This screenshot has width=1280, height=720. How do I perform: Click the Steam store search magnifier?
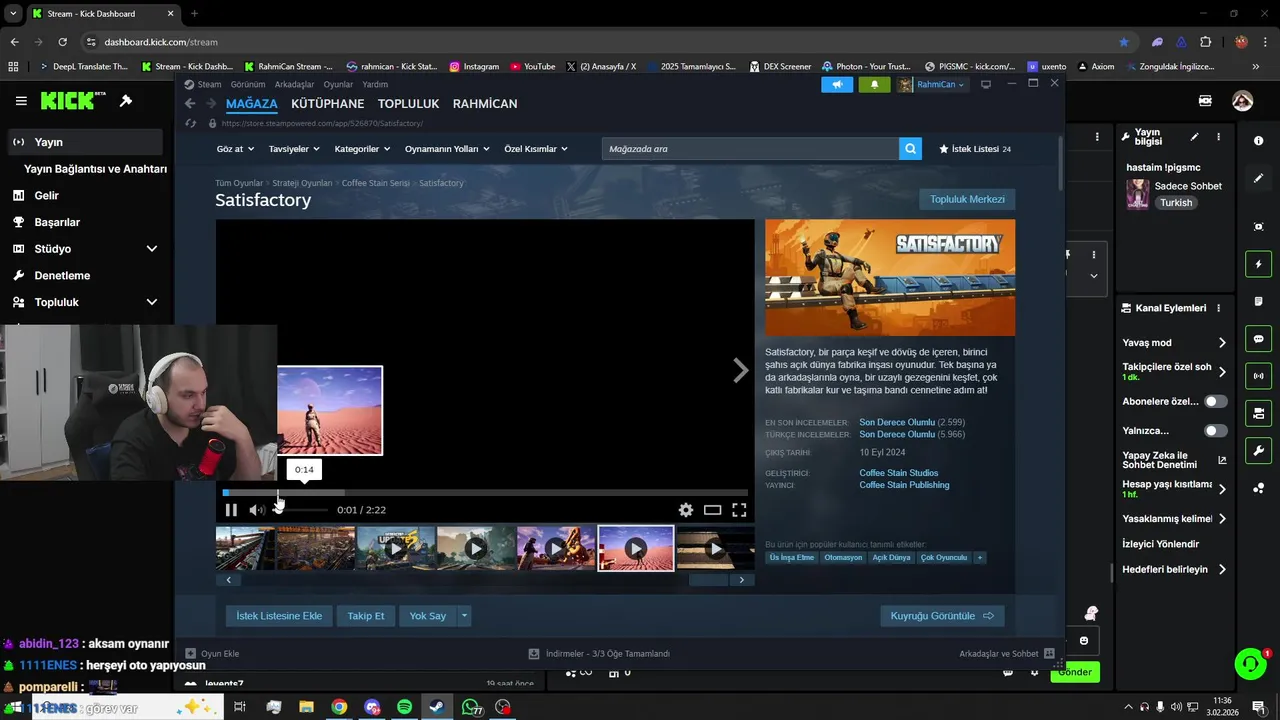pos(910,149)
